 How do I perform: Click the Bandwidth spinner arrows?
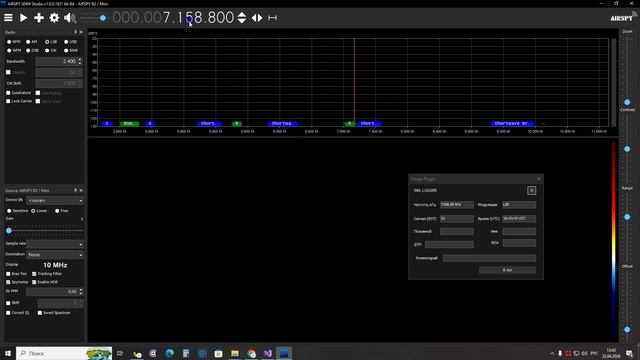pyautogui.click(x=80, y=61)
